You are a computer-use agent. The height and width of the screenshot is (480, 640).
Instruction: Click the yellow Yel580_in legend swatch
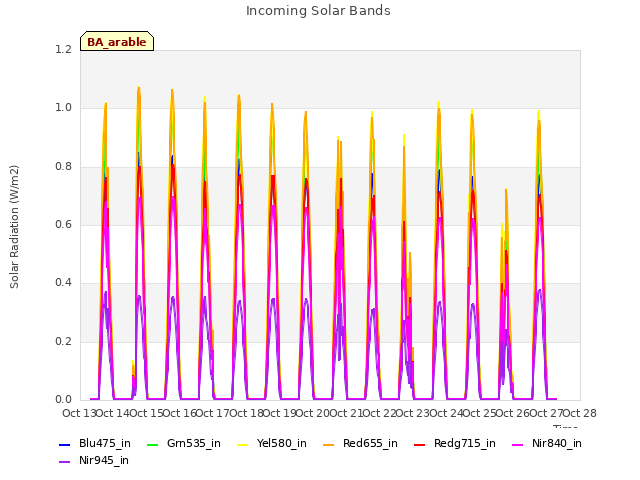(x=242, y=444)
